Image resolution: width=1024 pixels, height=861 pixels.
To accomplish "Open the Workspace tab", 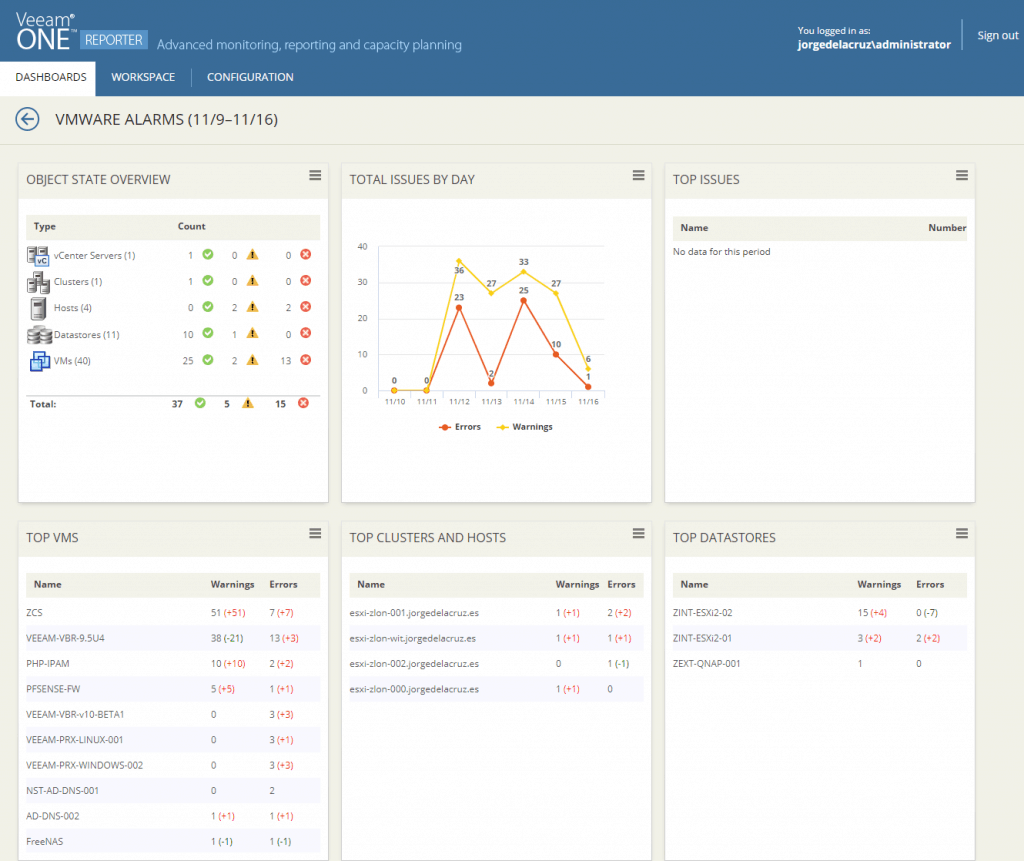I will click(143, 77).
